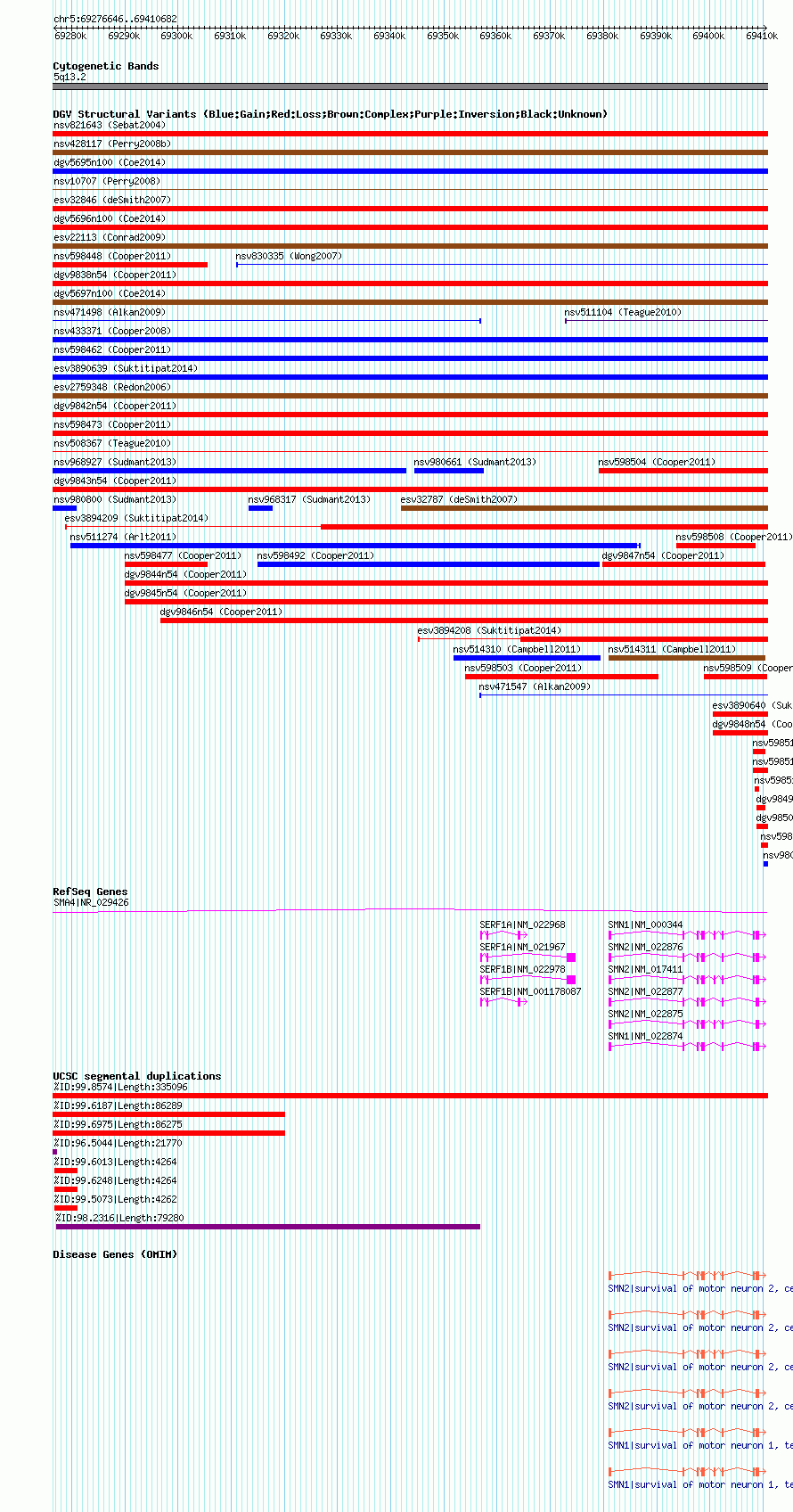
Task: Click the SERF1B|NM_022978 transcript label
Action: tap(522, 969)
